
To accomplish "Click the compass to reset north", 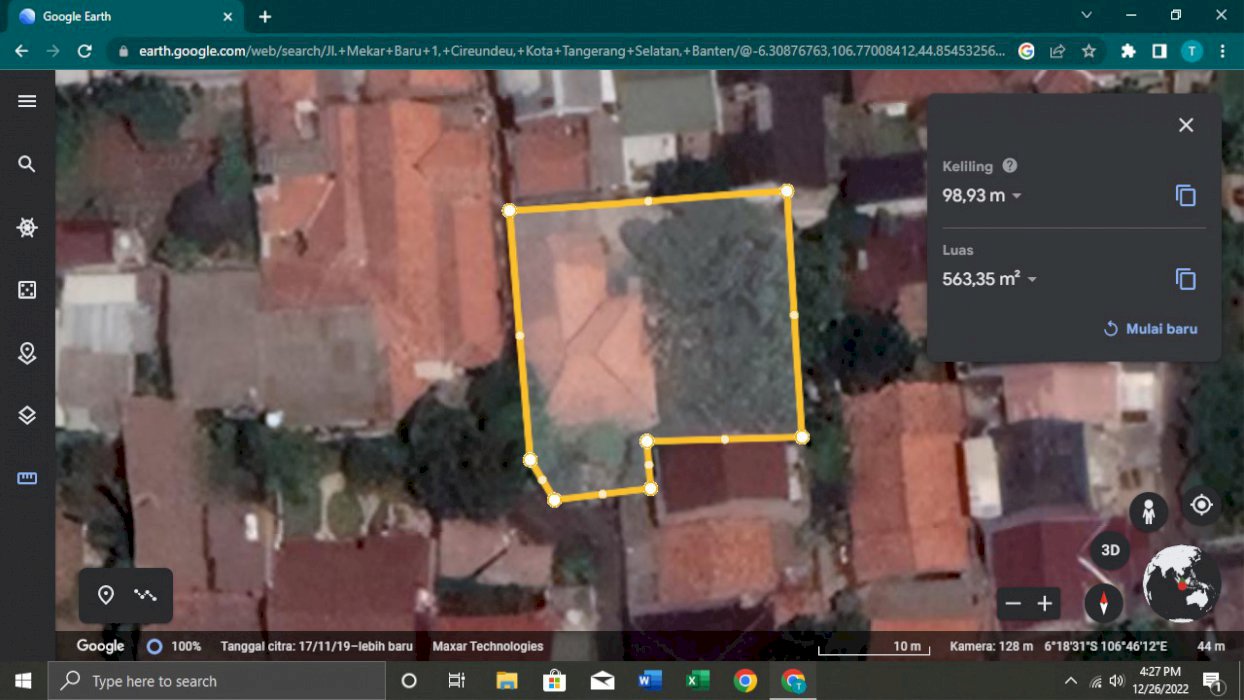I will click(1104, 603).
